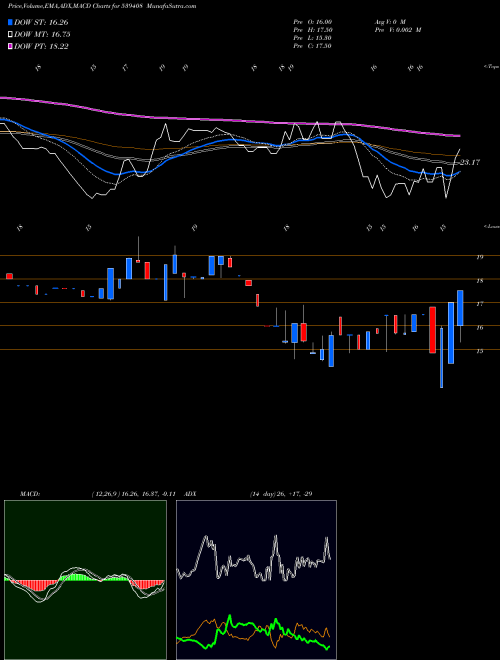
Task: Click the 'Pre L: 15.30' value
Action: (312, 38)
